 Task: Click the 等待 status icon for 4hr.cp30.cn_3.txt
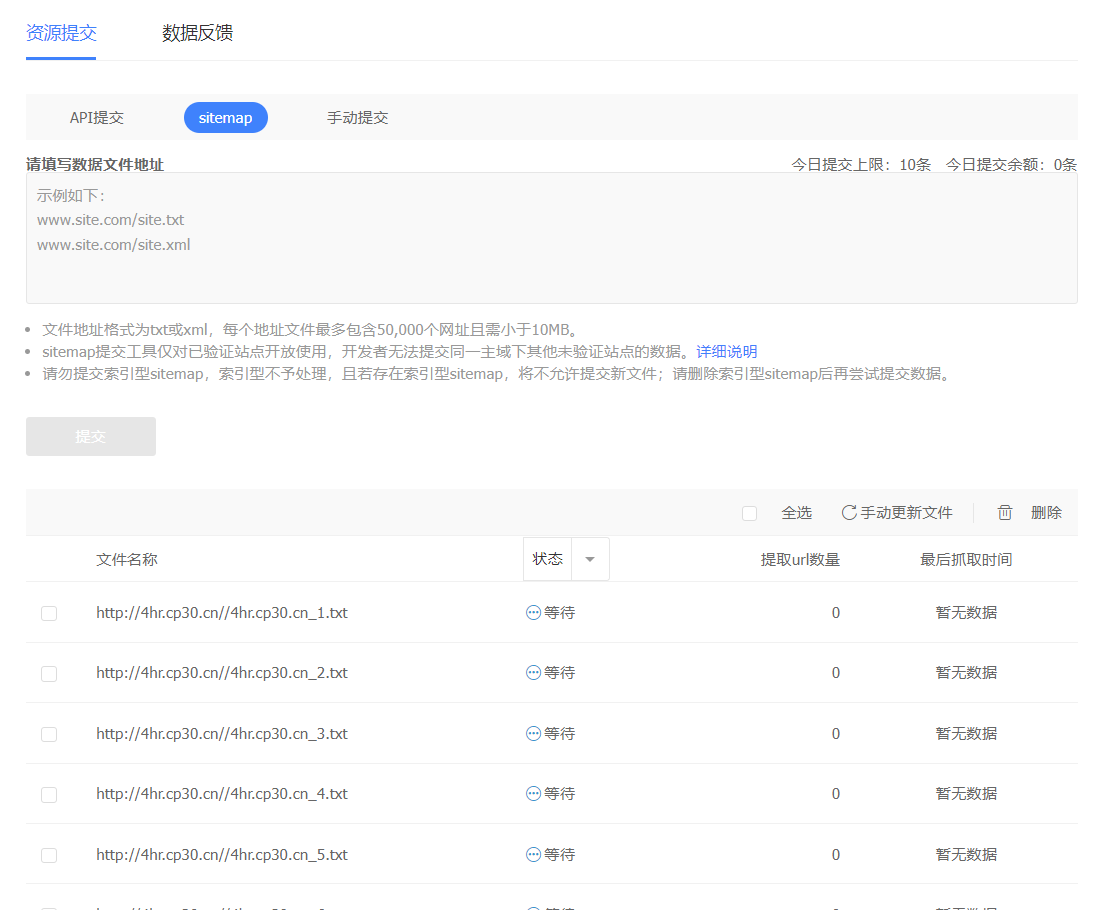pyautogui.click(x=532, y=733)
